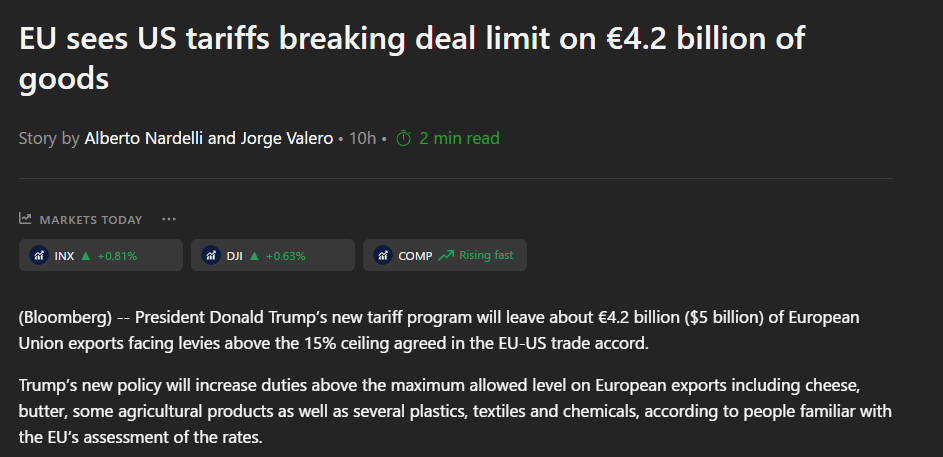This screenshot has width=943, height=457.
Task: Click the "2 min read" text
Action: coord(459,138)
